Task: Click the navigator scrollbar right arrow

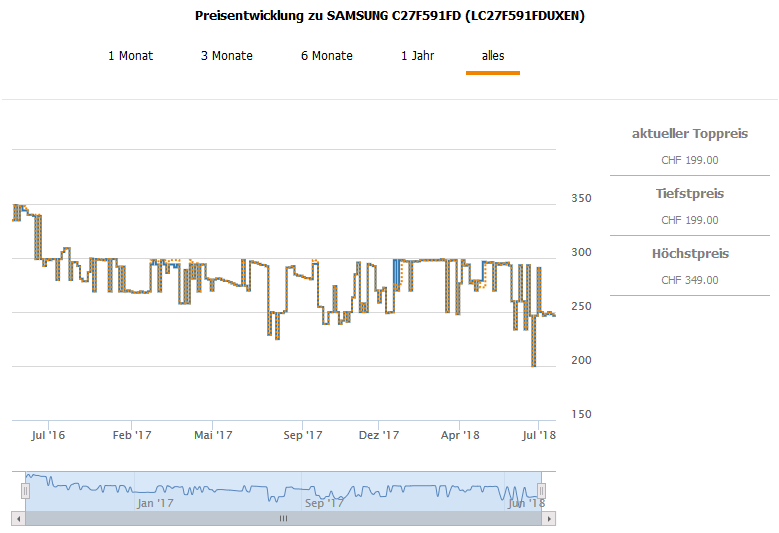Action: click(x=549, y=519)
